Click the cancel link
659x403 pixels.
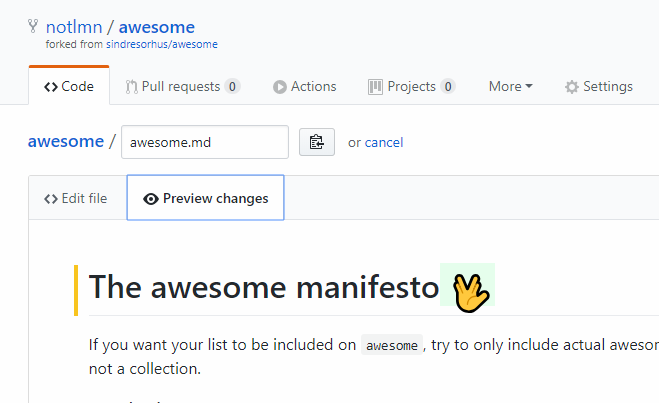384,142
